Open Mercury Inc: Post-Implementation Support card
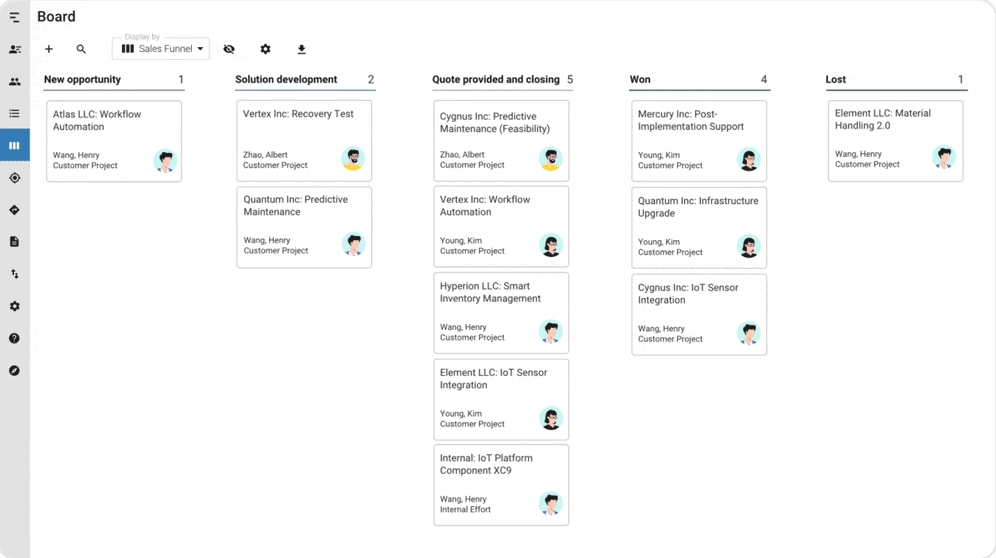The height and width of the screenshot is (558, 996). pyautogui.click(x=699, y=141)
